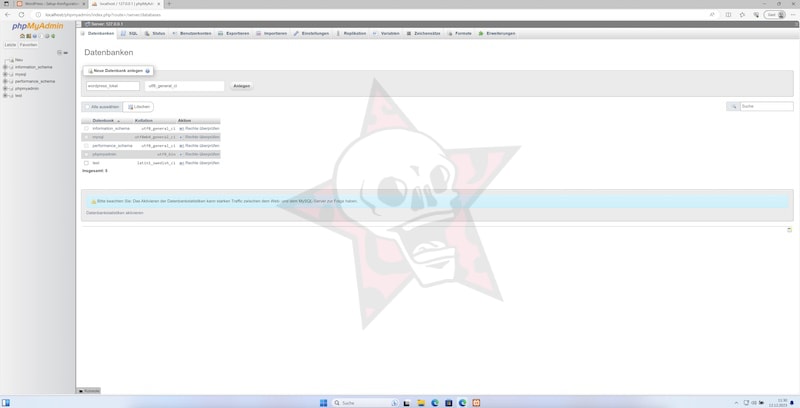800x408 pixels.
Task: Click Neu in navigation tree
Action: (x=19, y=60)
